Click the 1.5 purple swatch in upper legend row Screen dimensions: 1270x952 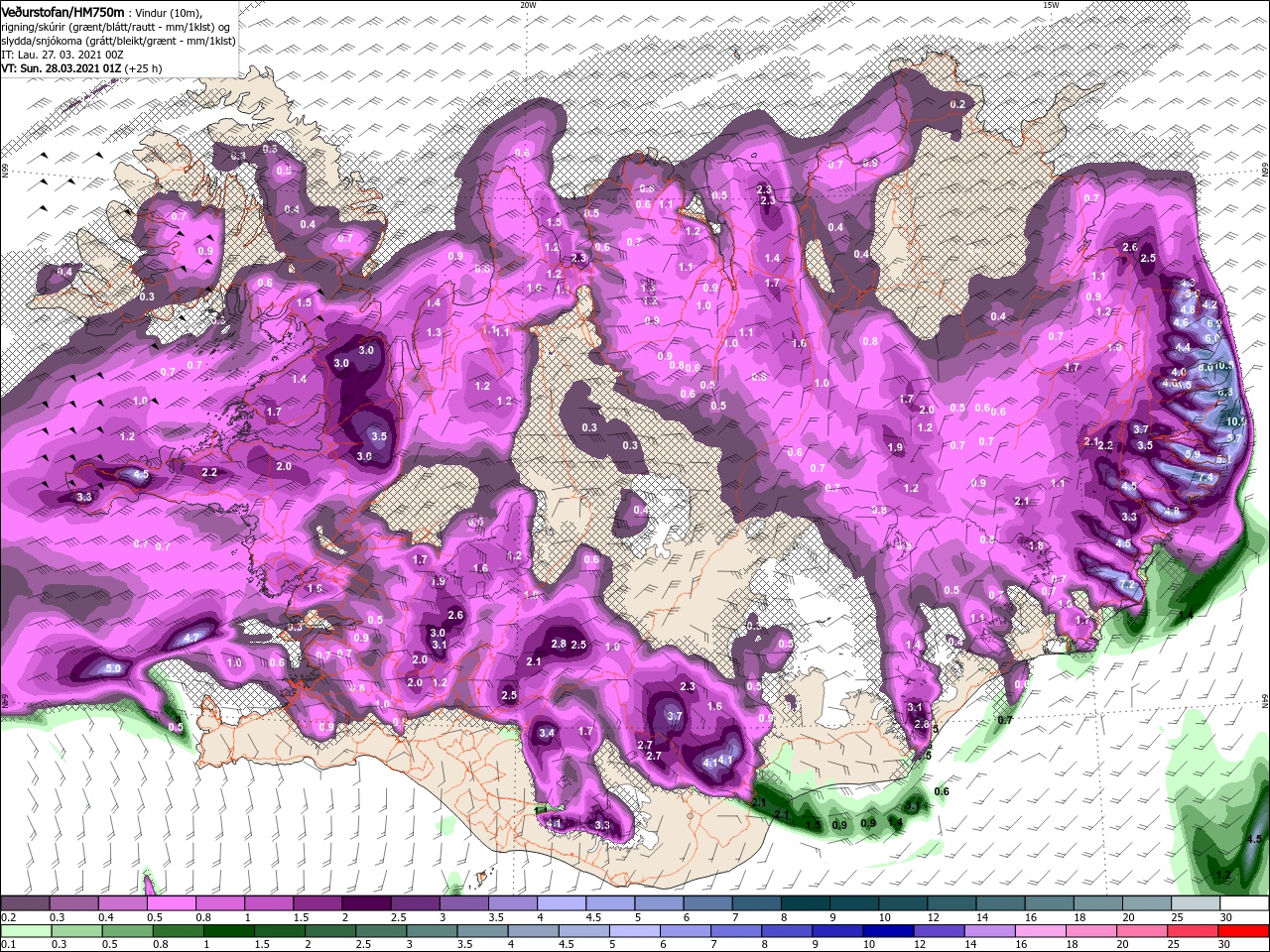tap(317, 903)
